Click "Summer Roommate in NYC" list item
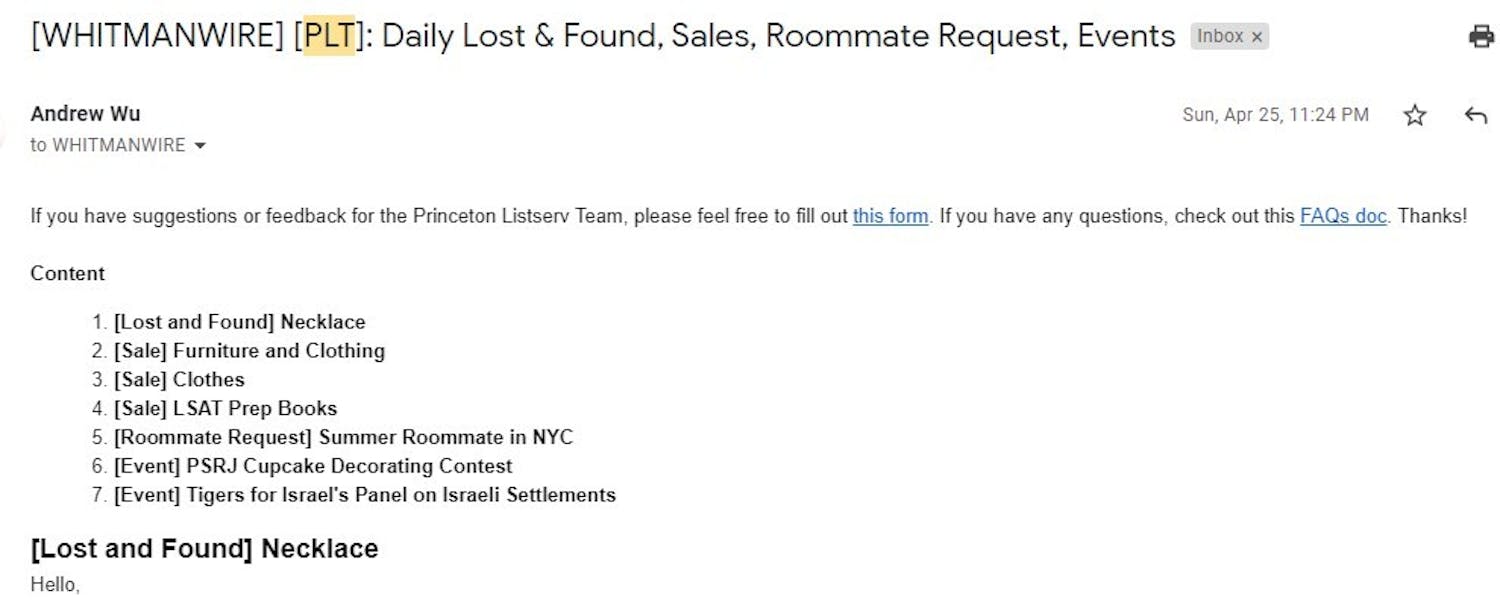The width and height of the screenshot is (1500, 611). [343, 438]
